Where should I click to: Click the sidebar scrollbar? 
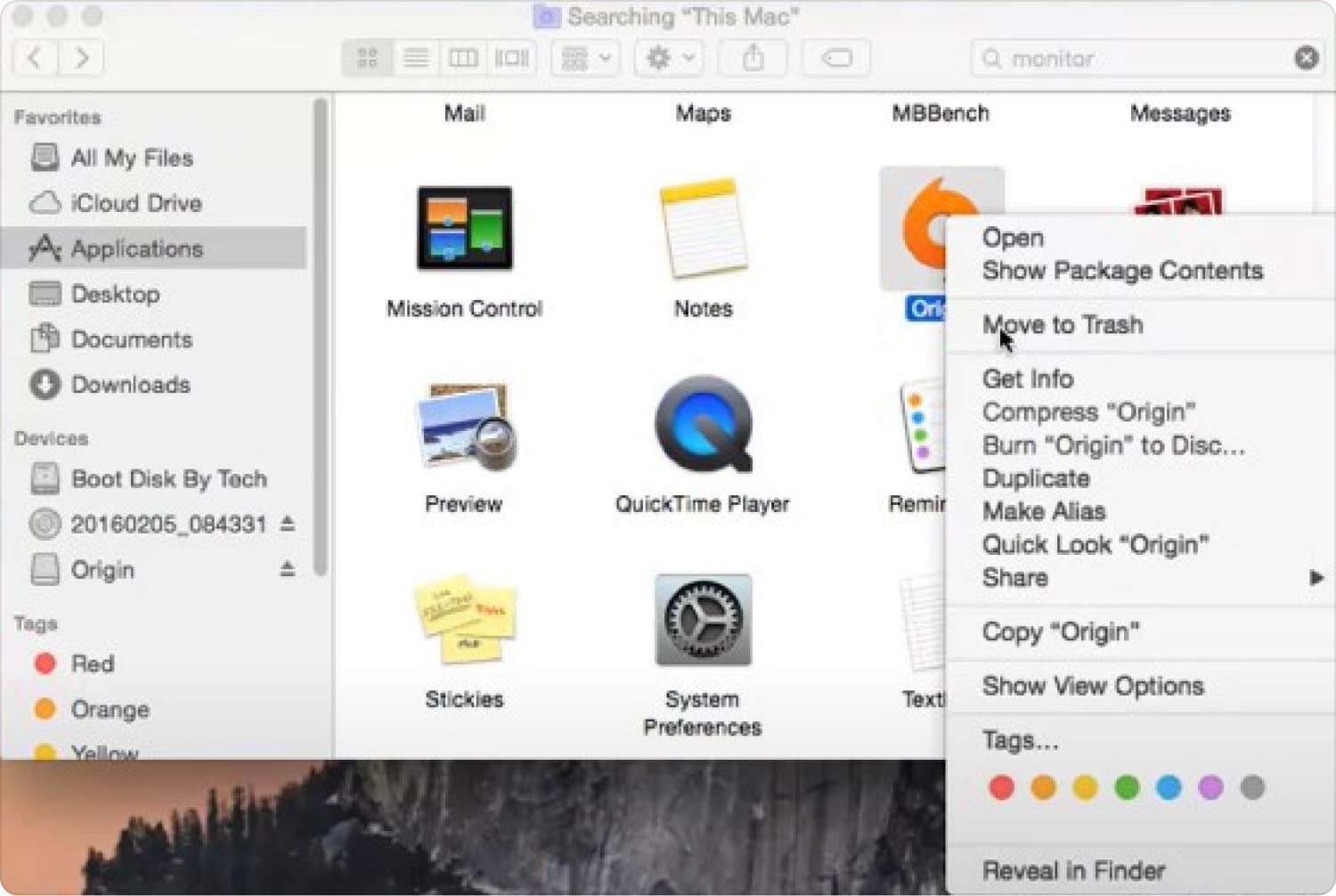pos(320,337)
